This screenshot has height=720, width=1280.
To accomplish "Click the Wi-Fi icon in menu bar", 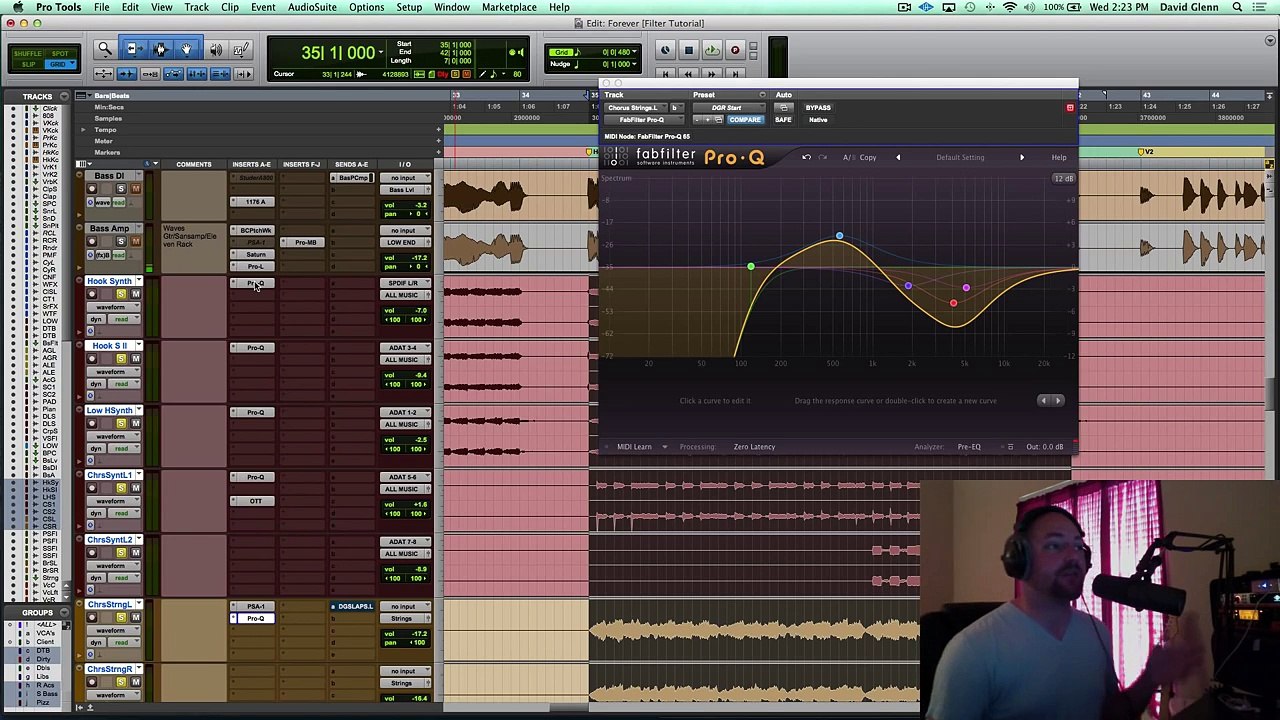I will click(x=1010, y=7).
